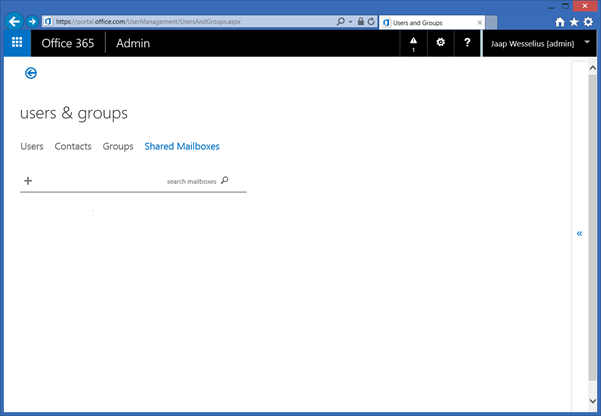Viewport: 601px width, 416px height.
Task: Add a new shared mailbox with plus icon
Action: (x=28, y=181)
